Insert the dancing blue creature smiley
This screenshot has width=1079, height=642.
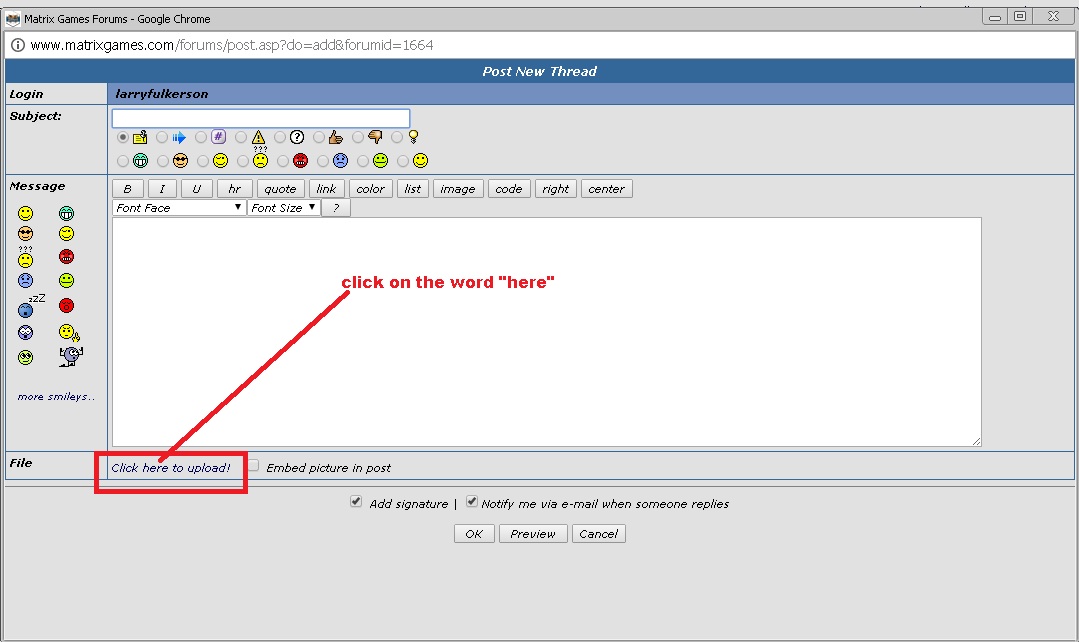[x=71, y=356]
